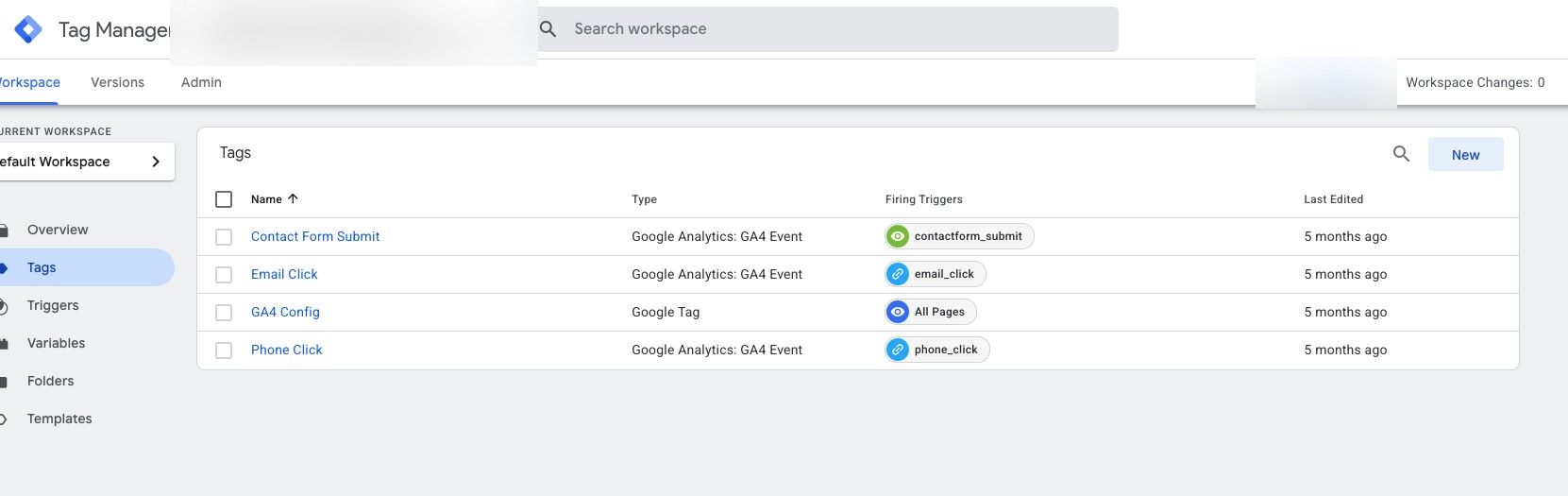Click Contact Form Submit's last edited time
The width and height of the screenshot is (1568, 496).
pyautogui.click(x=1345, y=236)
